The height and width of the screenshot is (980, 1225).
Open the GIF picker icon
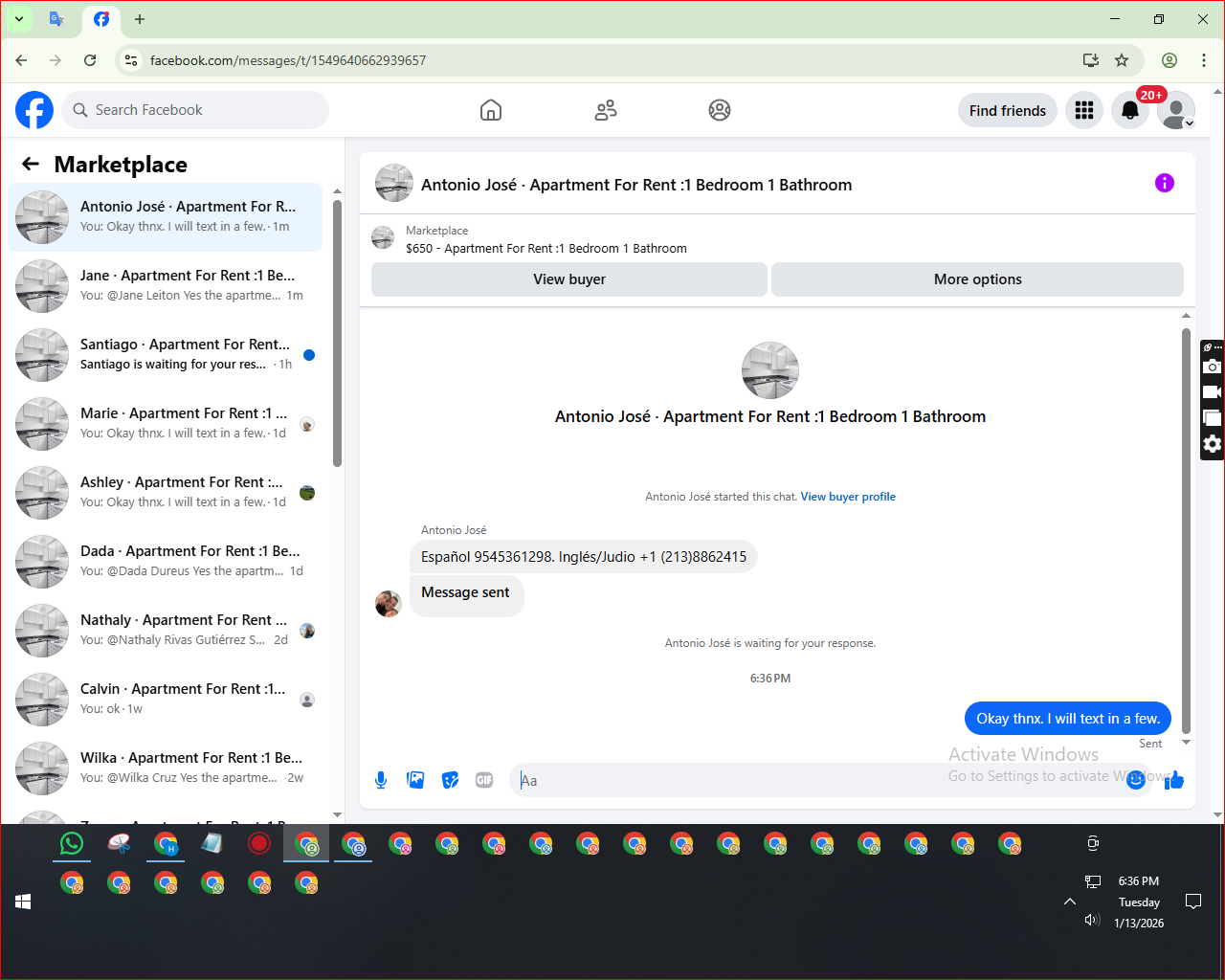point(484,780)
